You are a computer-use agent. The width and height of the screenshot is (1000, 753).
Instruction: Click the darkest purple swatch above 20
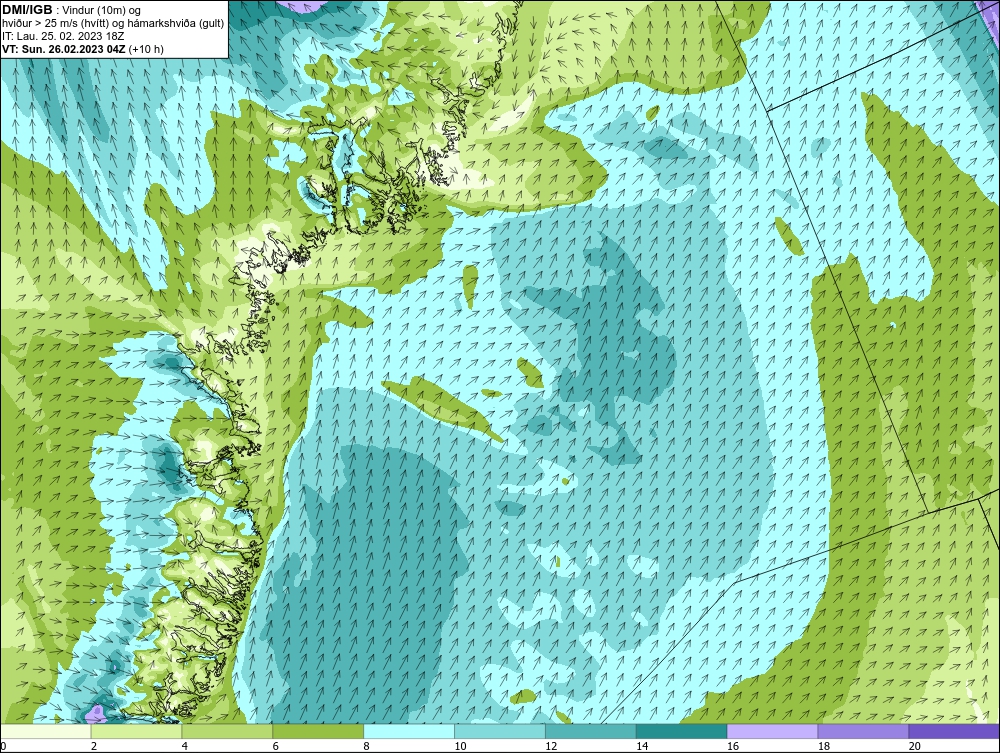pos(954,731)
